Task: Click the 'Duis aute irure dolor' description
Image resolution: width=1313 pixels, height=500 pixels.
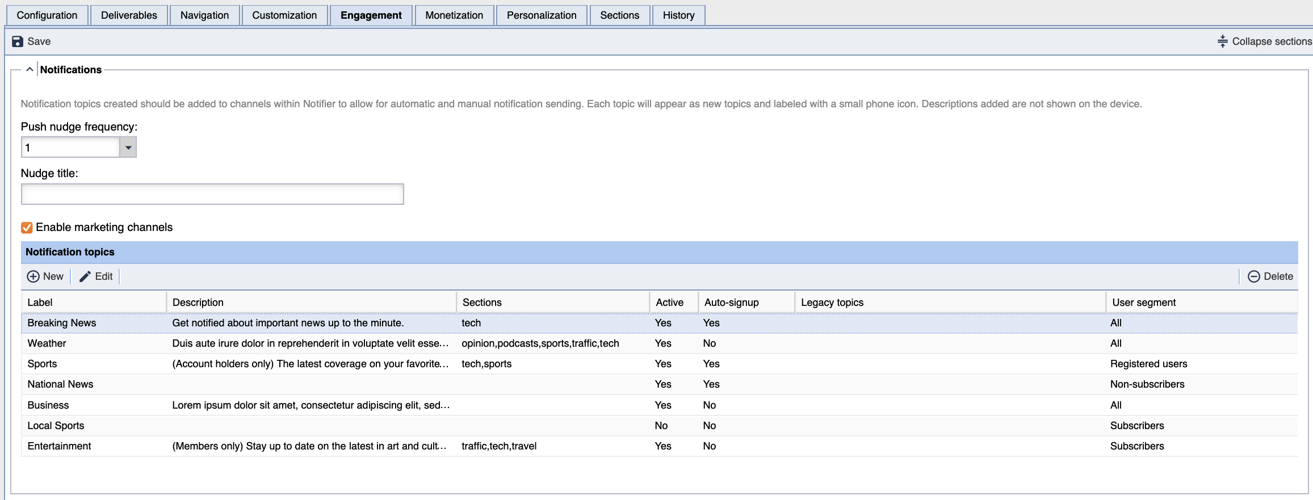Action: [310, 343]
